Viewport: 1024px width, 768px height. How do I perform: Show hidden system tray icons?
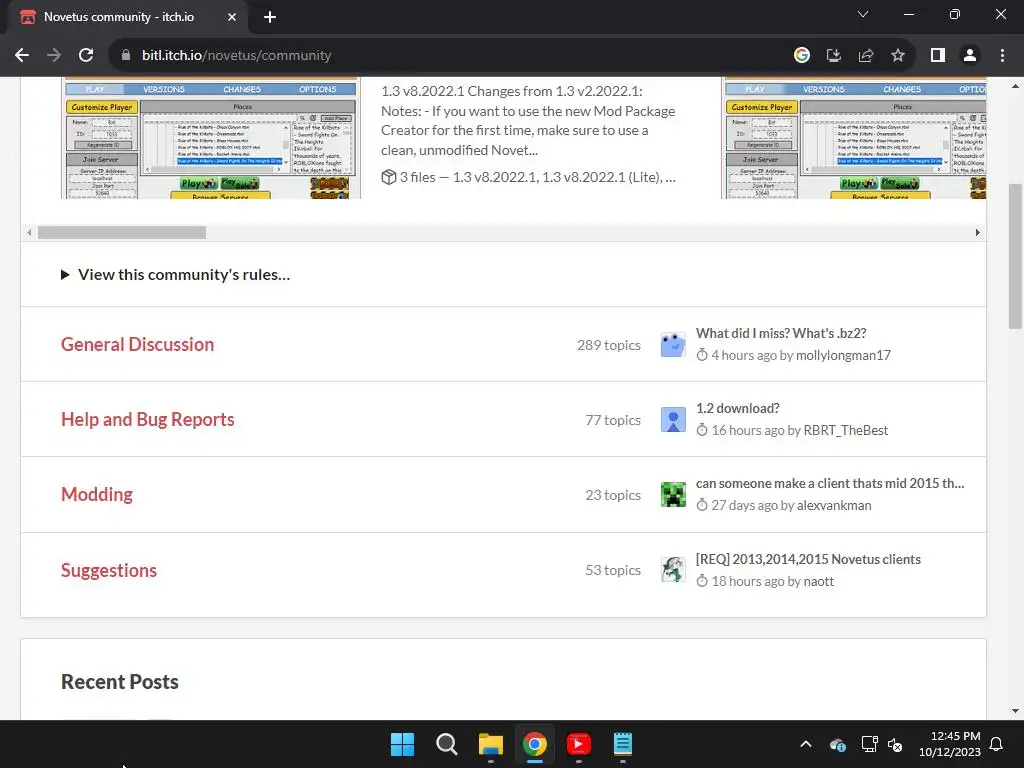click(806, 744)
